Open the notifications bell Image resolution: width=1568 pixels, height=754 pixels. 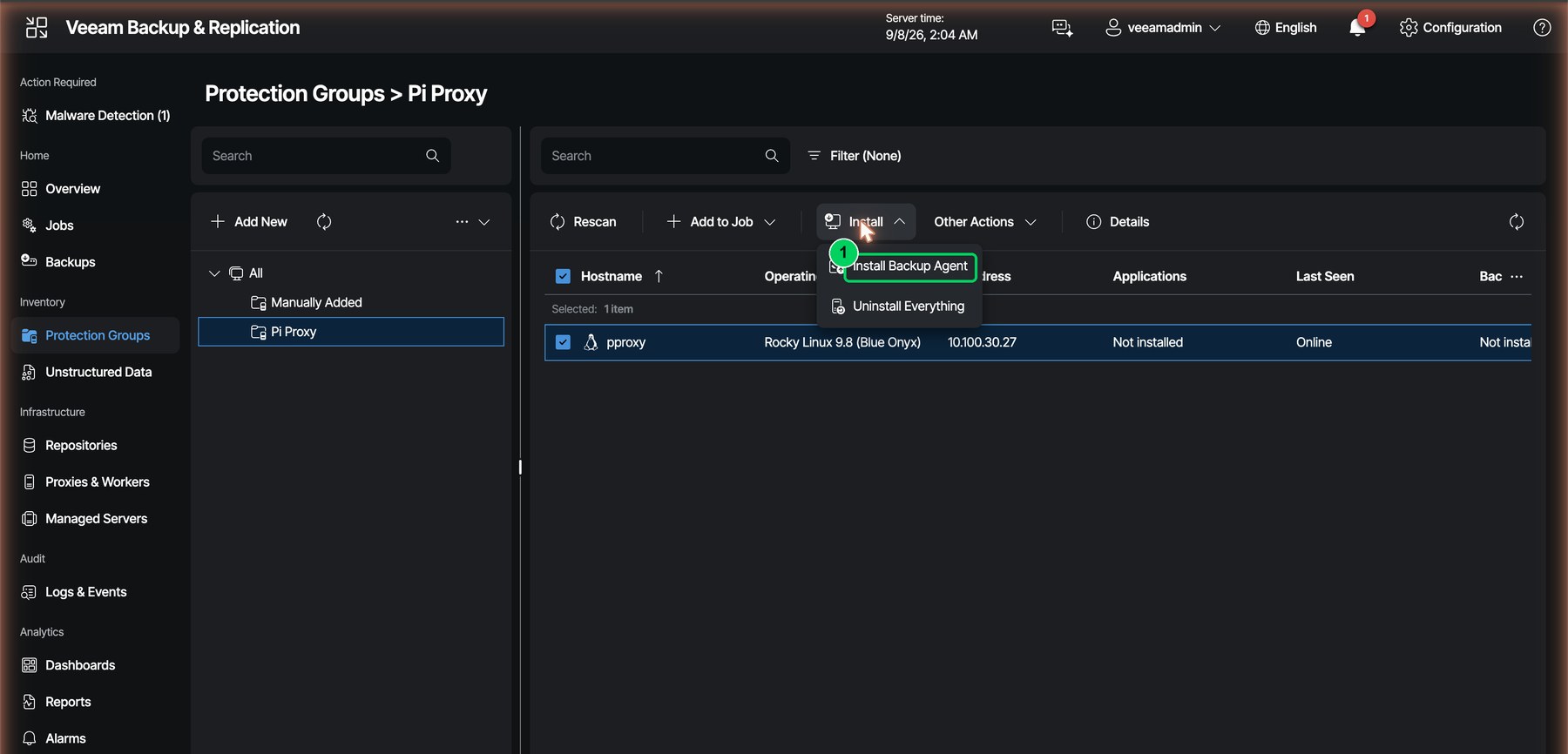pyautogui.click(x=1357, y=28)
